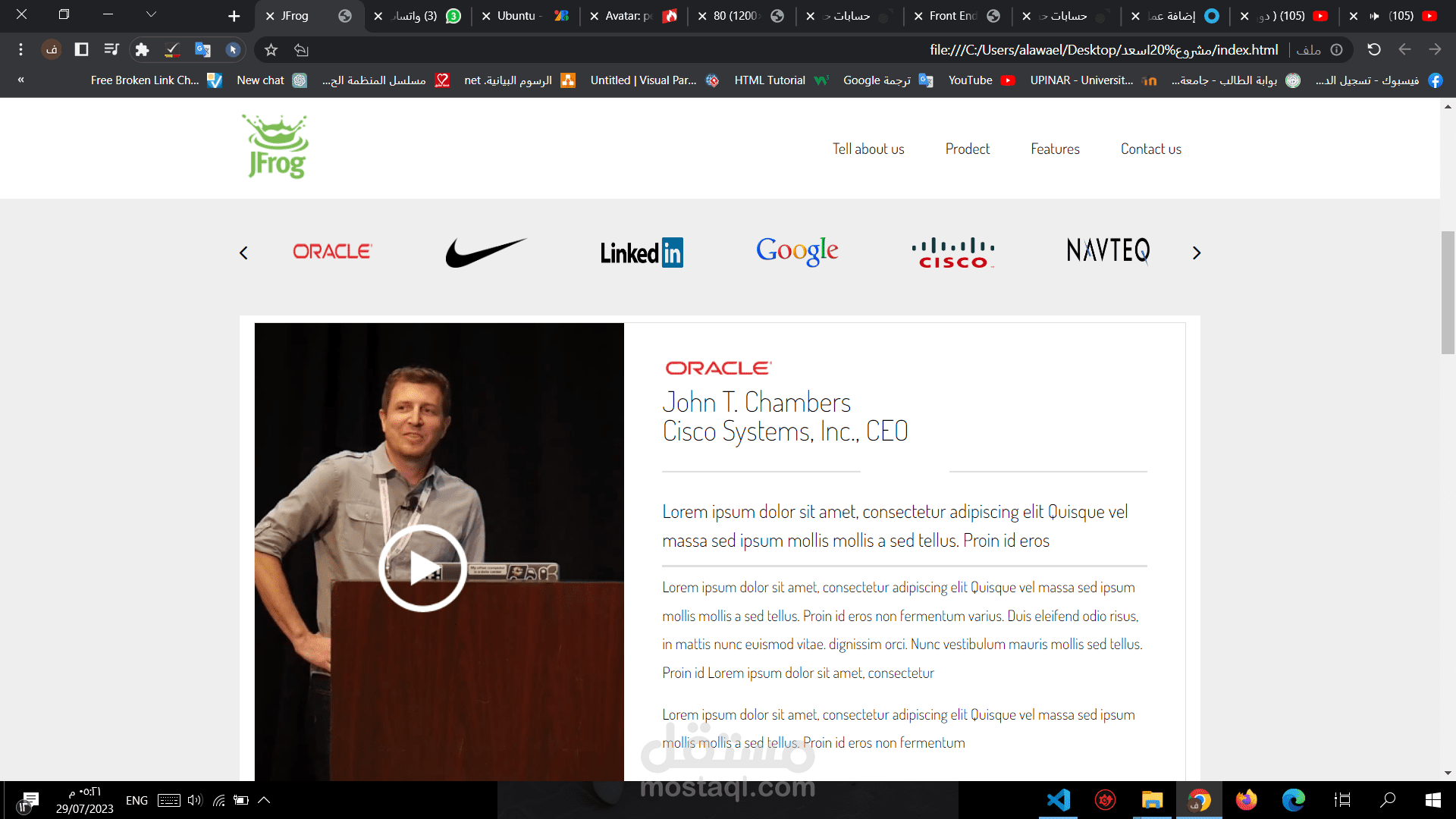This screenshot has width=1456, height=819.
Task: Open the Extensions puzzle icon
Action: [142, 50]
